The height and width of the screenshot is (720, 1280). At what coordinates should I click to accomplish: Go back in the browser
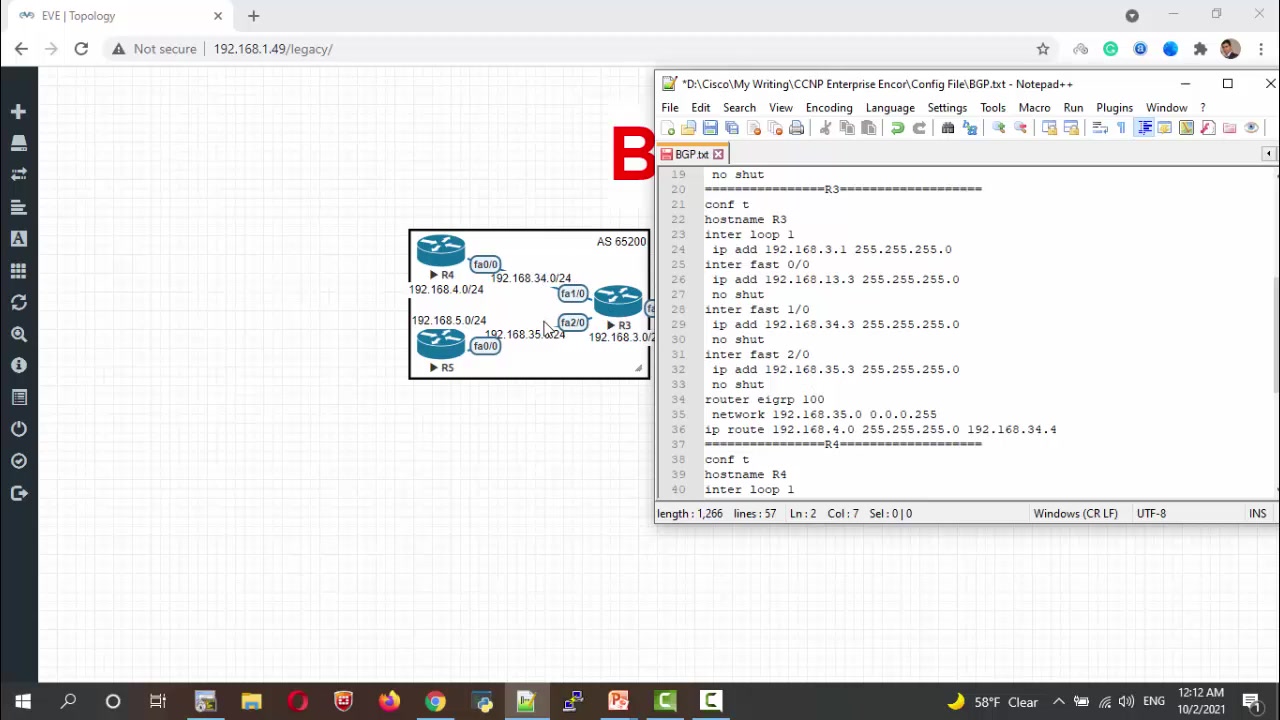[21, 49]
